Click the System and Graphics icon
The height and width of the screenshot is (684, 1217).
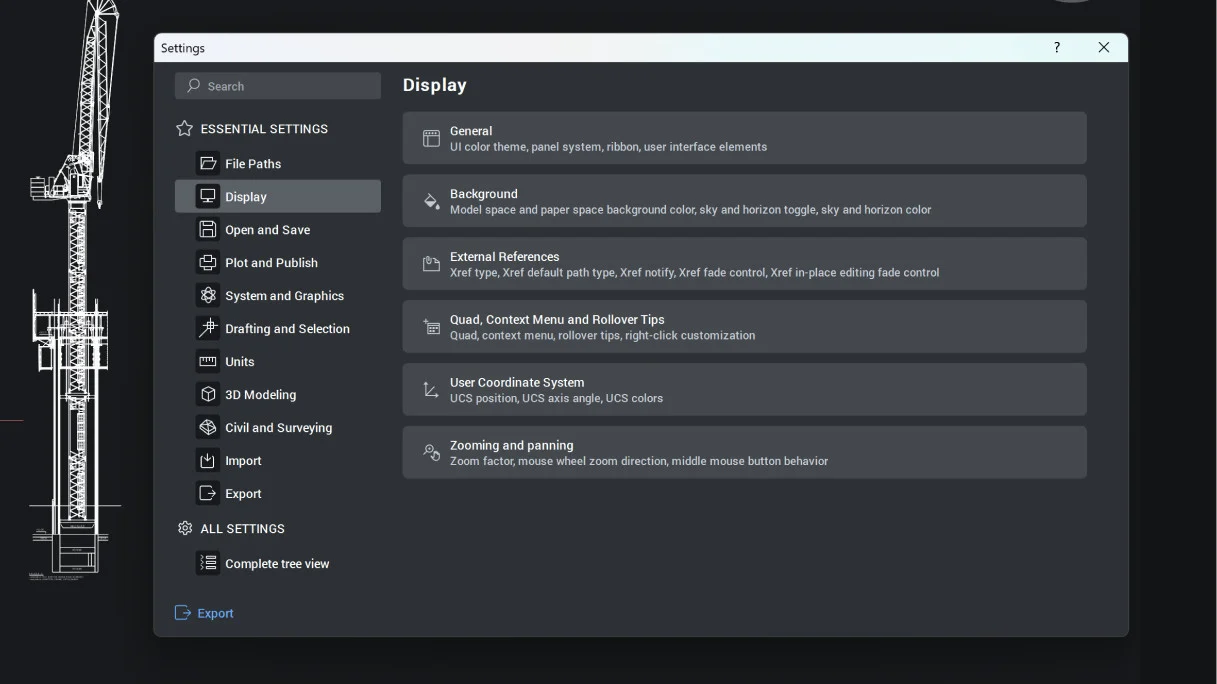208,295
